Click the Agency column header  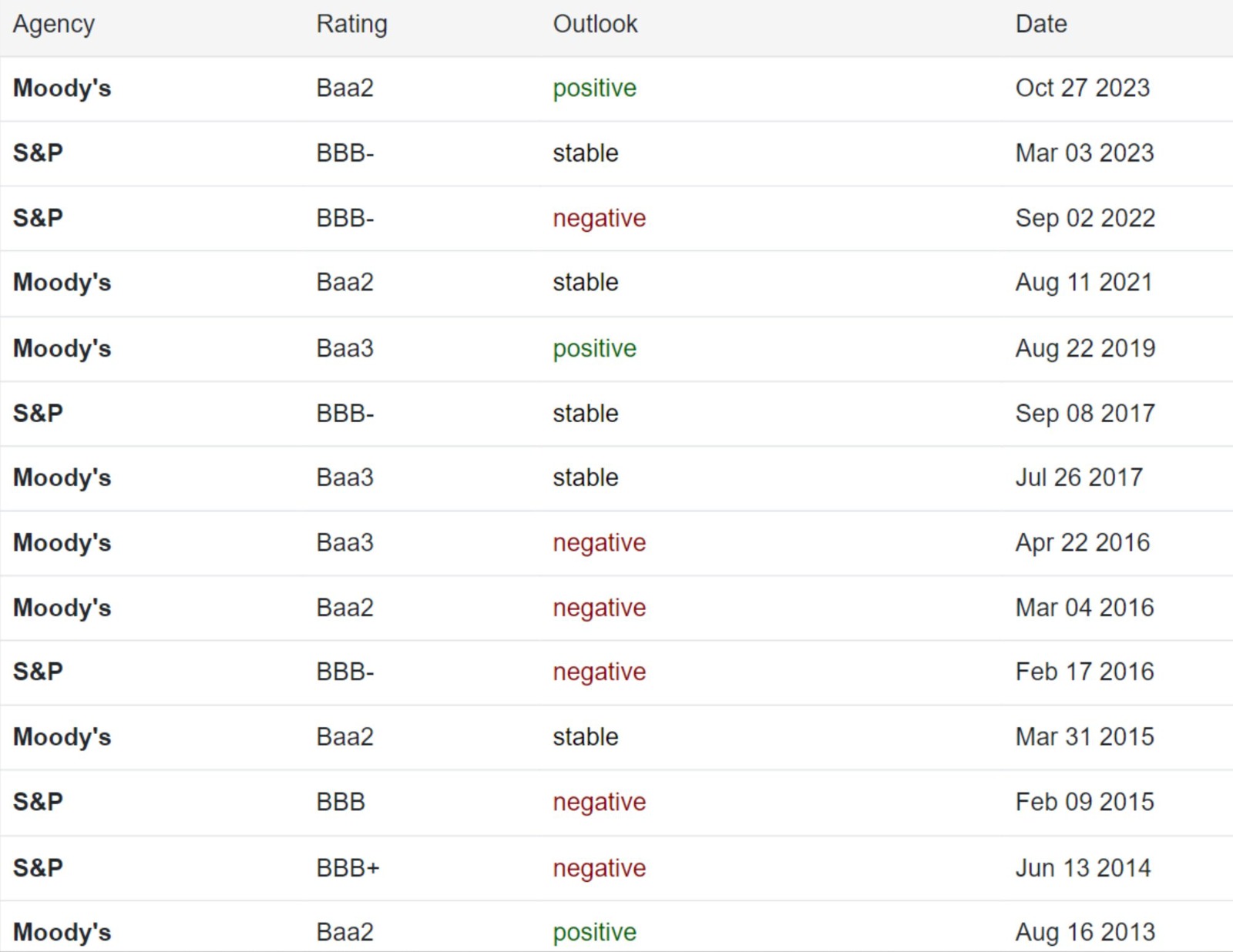[54, 25]
